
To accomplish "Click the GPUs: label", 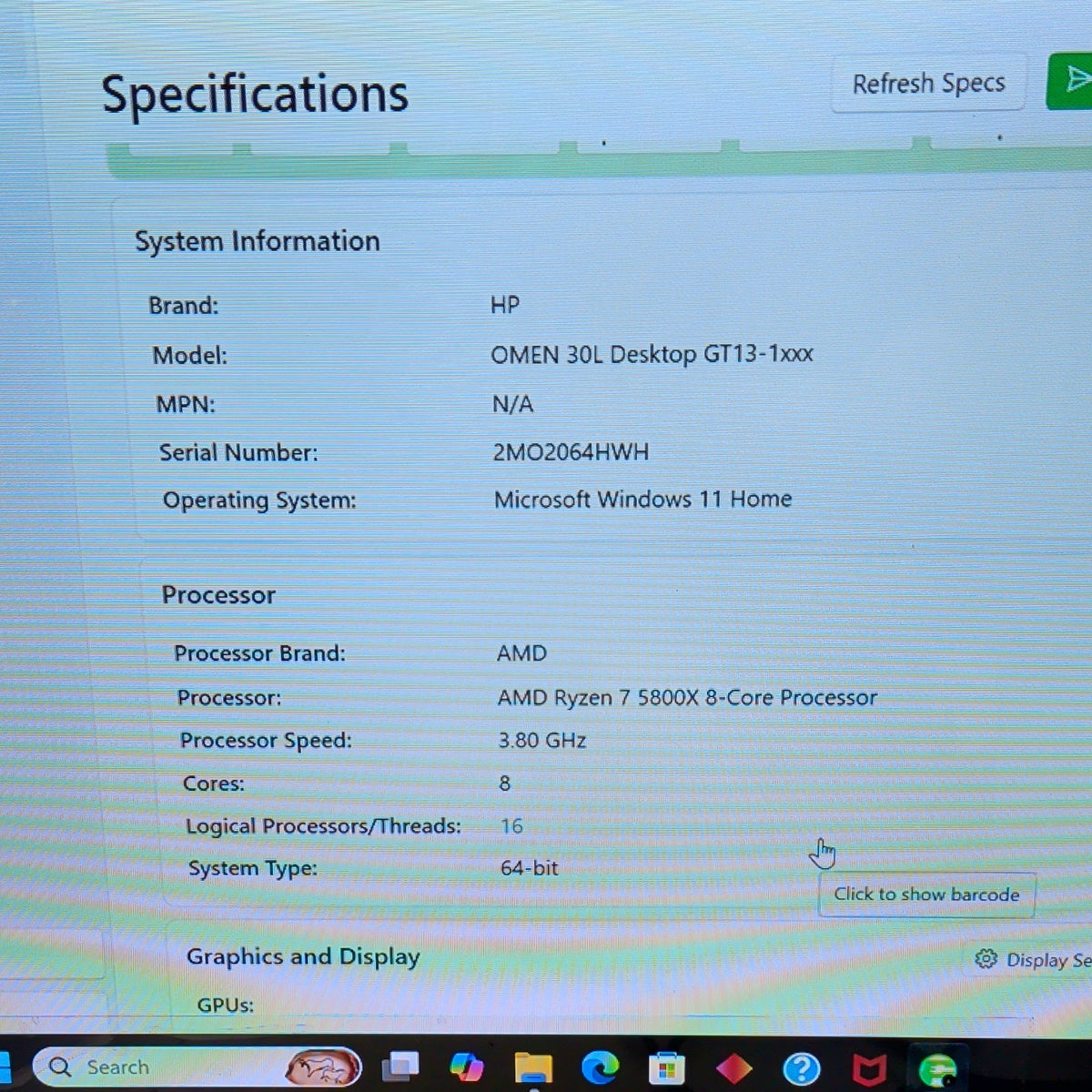I will (x=226, y=1006).
